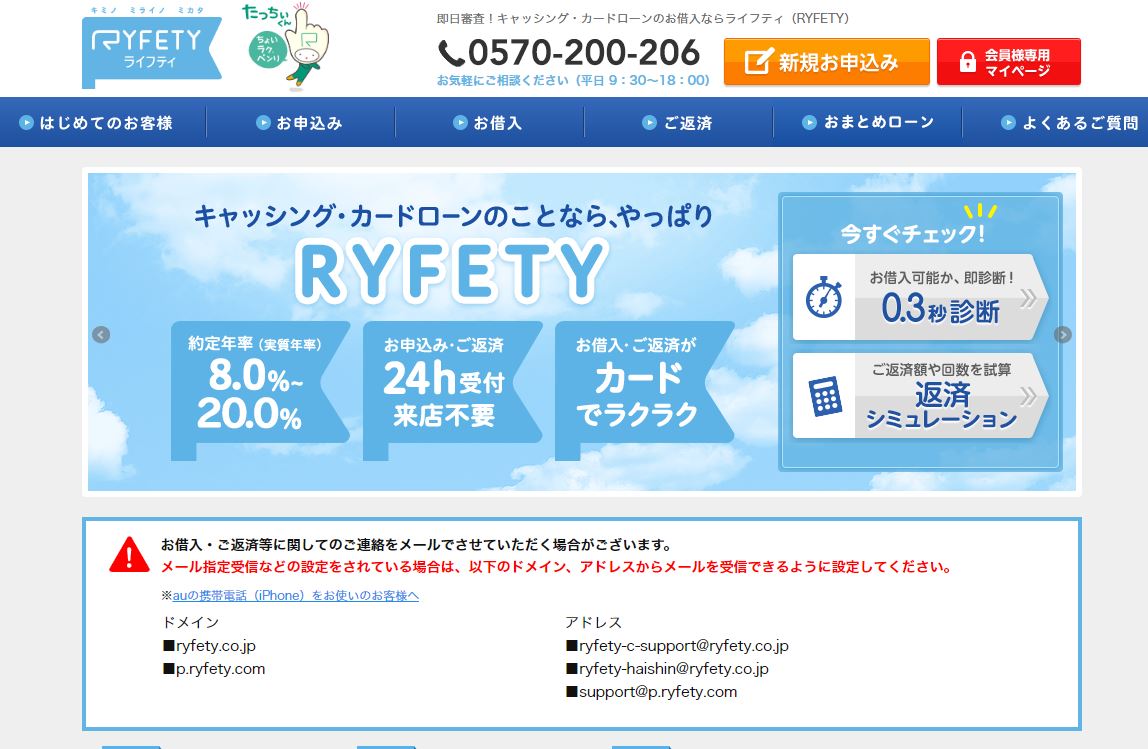The image size is (1148, 749).
Task: Click the orange 新規お申込み button
Action: point(827,62)
